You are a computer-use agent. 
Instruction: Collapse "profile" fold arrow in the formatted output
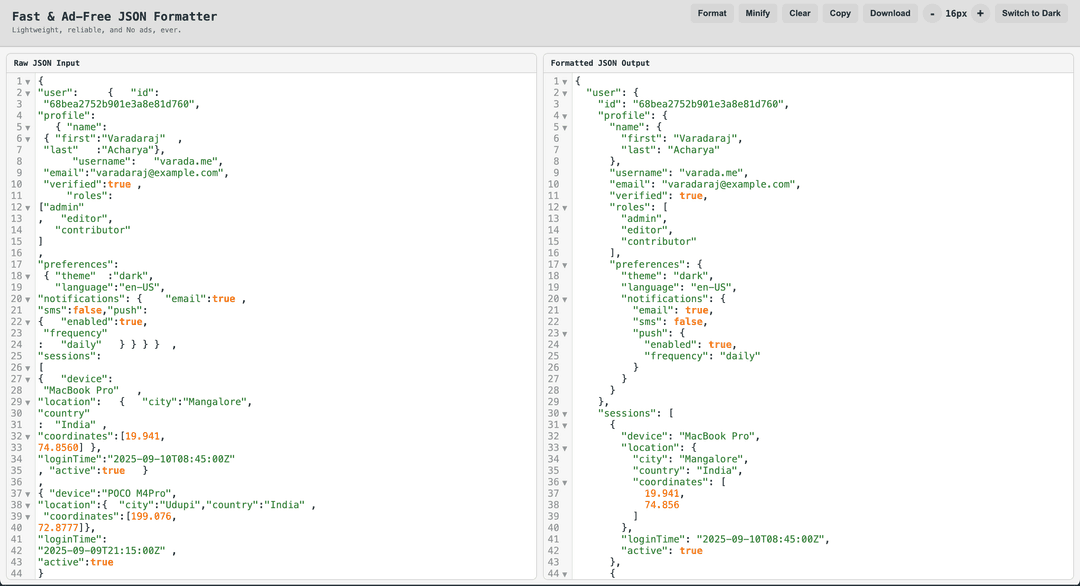[565, 116]
